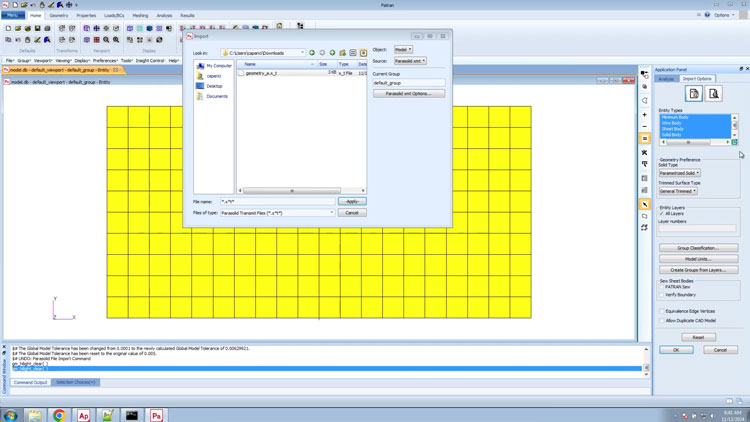
Task: Switch to the Analysis tab in Application Panel
Action: [667, 79]
